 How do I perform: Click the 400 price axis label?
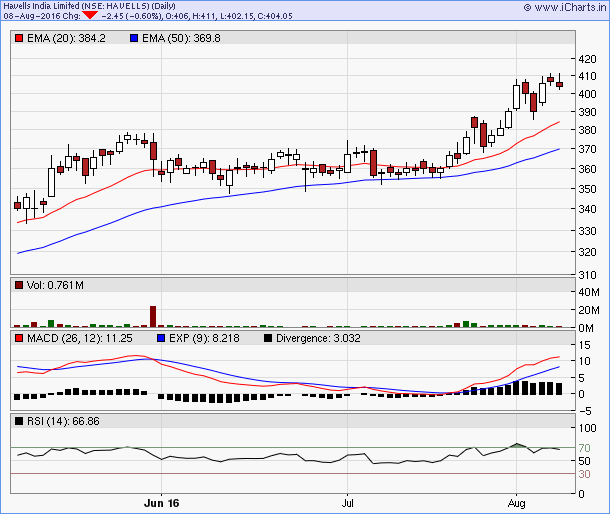click(587, 94)
